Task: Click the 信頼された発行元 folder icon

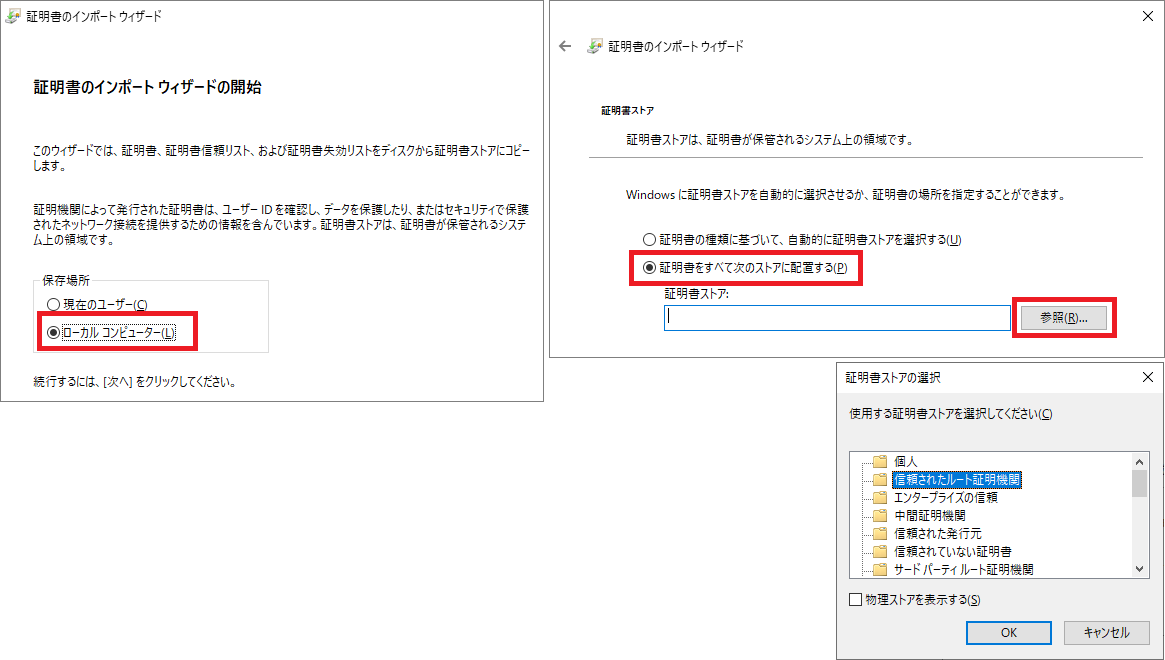Action: pyautogui.click(x=880, y=533)
